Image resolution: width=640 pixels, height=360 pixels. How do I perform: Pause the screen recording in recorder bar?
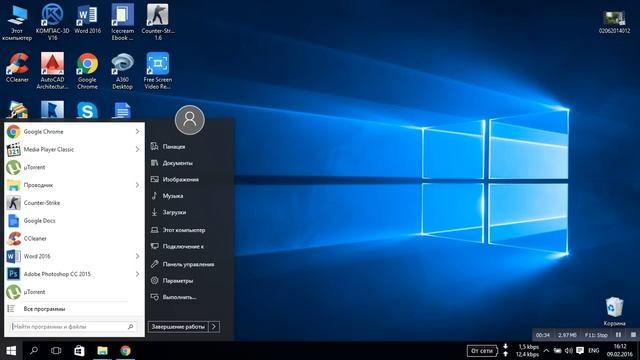pyautogui.click(x=618, y=335)
